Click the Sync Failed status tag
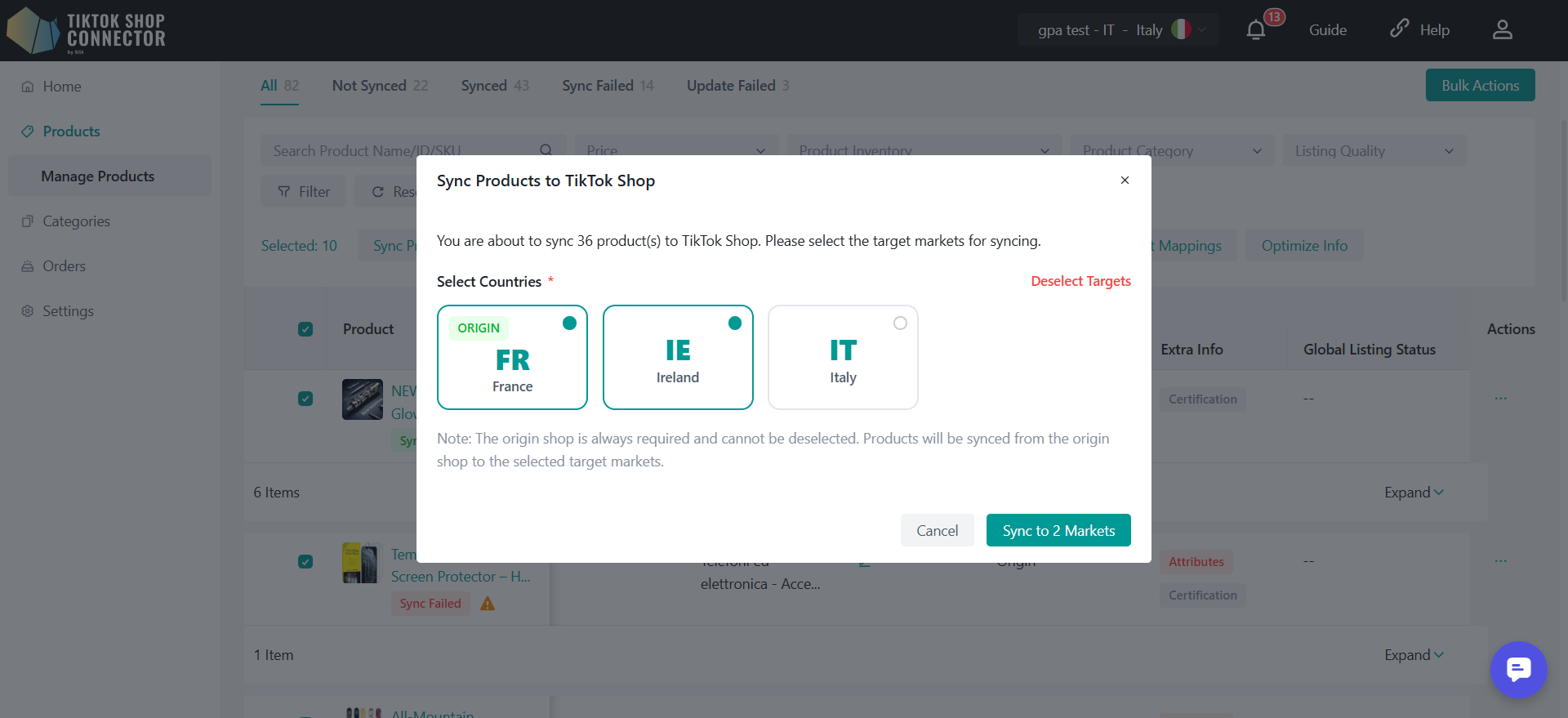This screenshot has height=718, width=1568. coord(430,604)
